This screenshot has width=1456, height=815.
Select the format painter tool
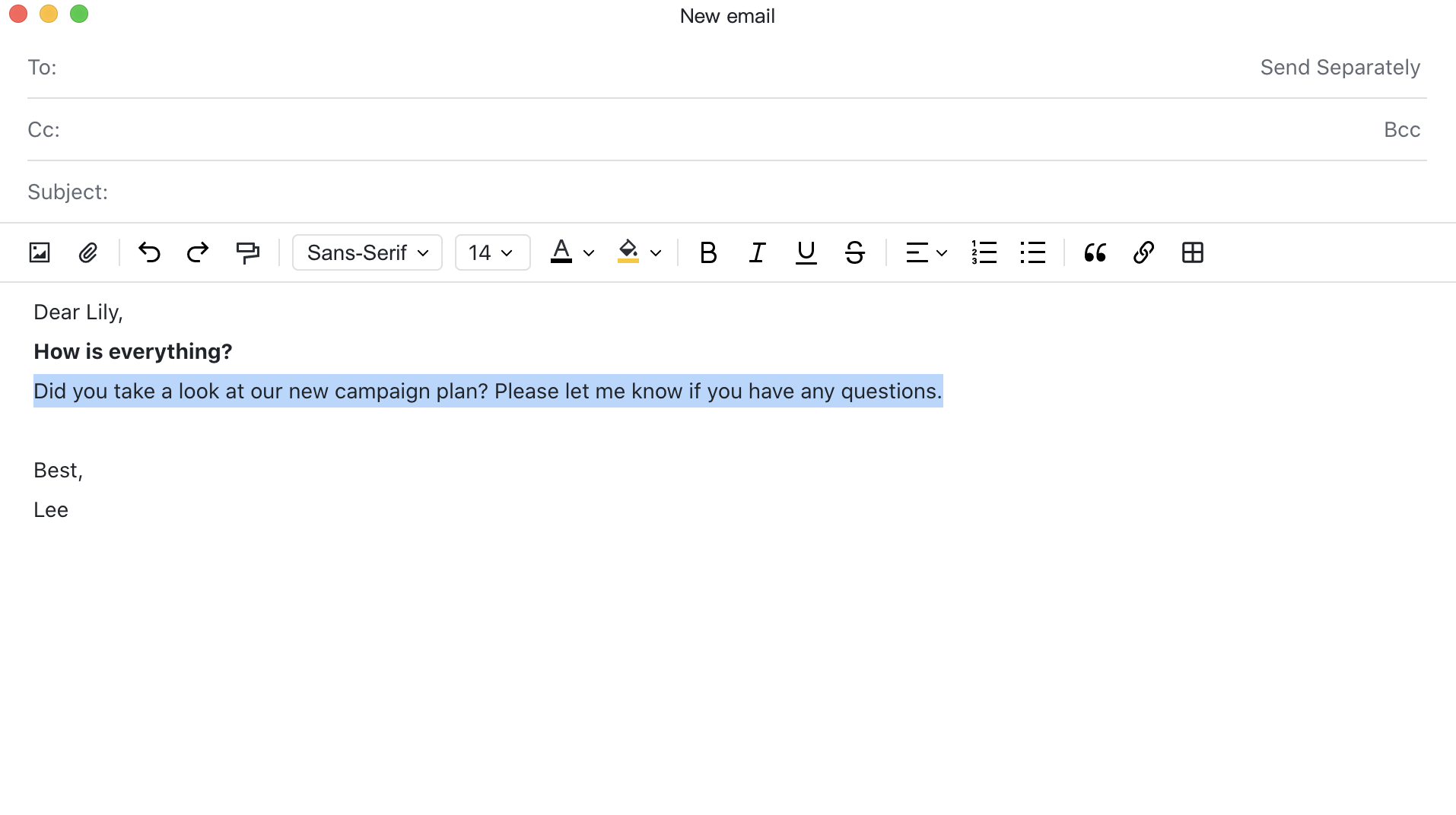pyautogui.click(x=247, y=252)
